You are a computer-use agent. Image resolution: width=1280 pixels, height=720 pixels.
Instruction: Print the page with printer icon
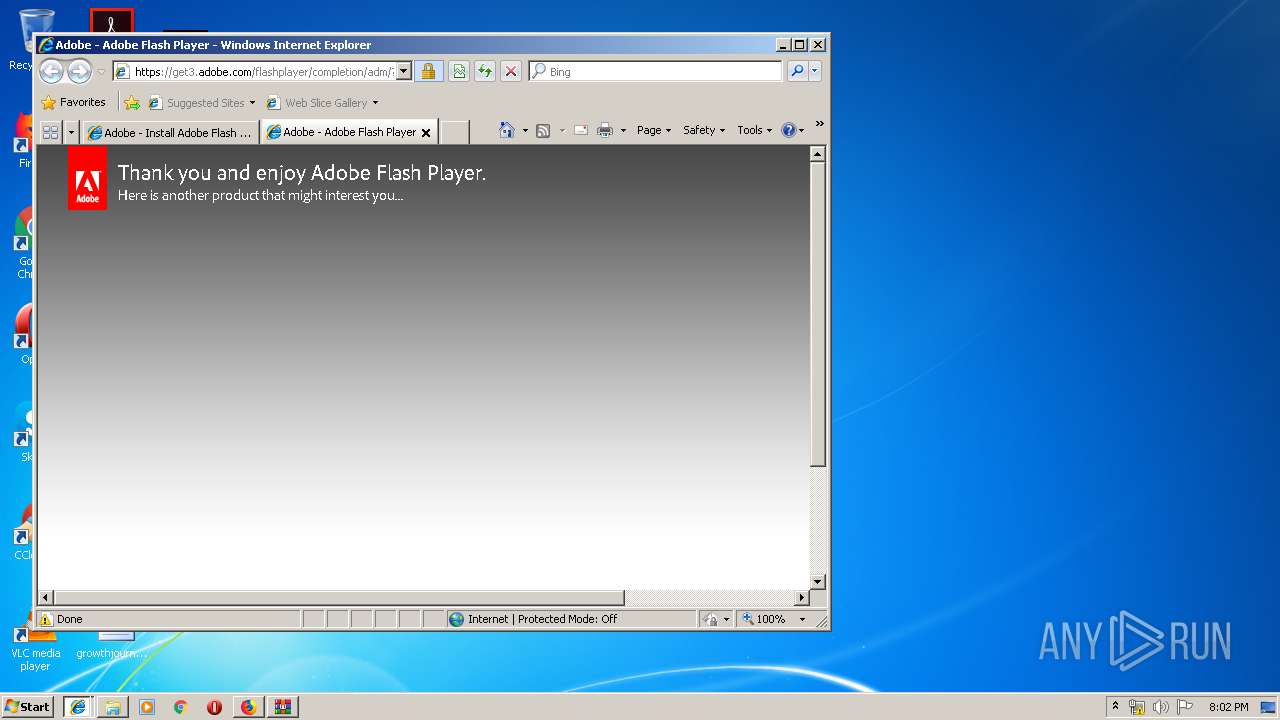click(605, 130)
